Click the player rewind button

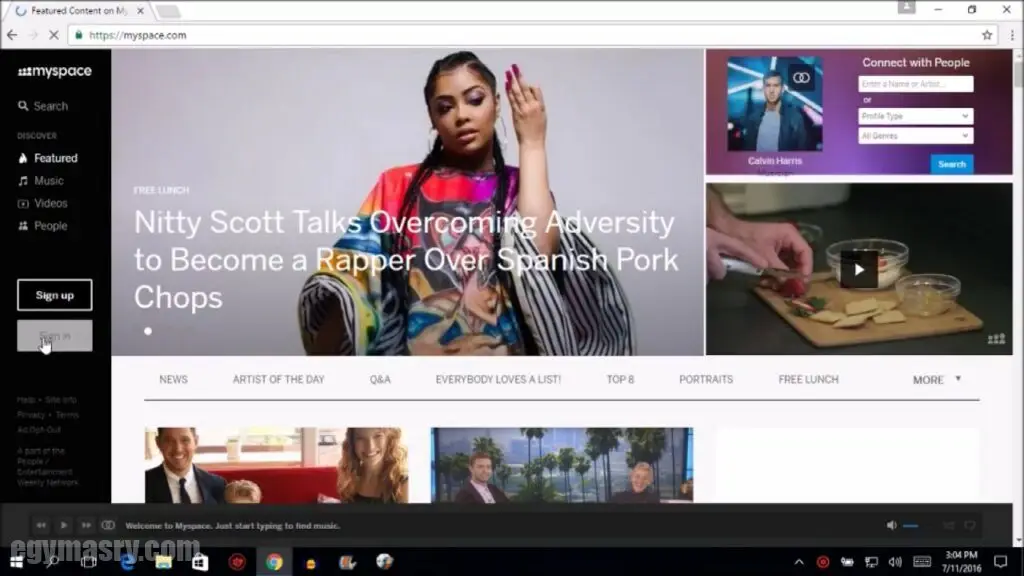[41, 525]
